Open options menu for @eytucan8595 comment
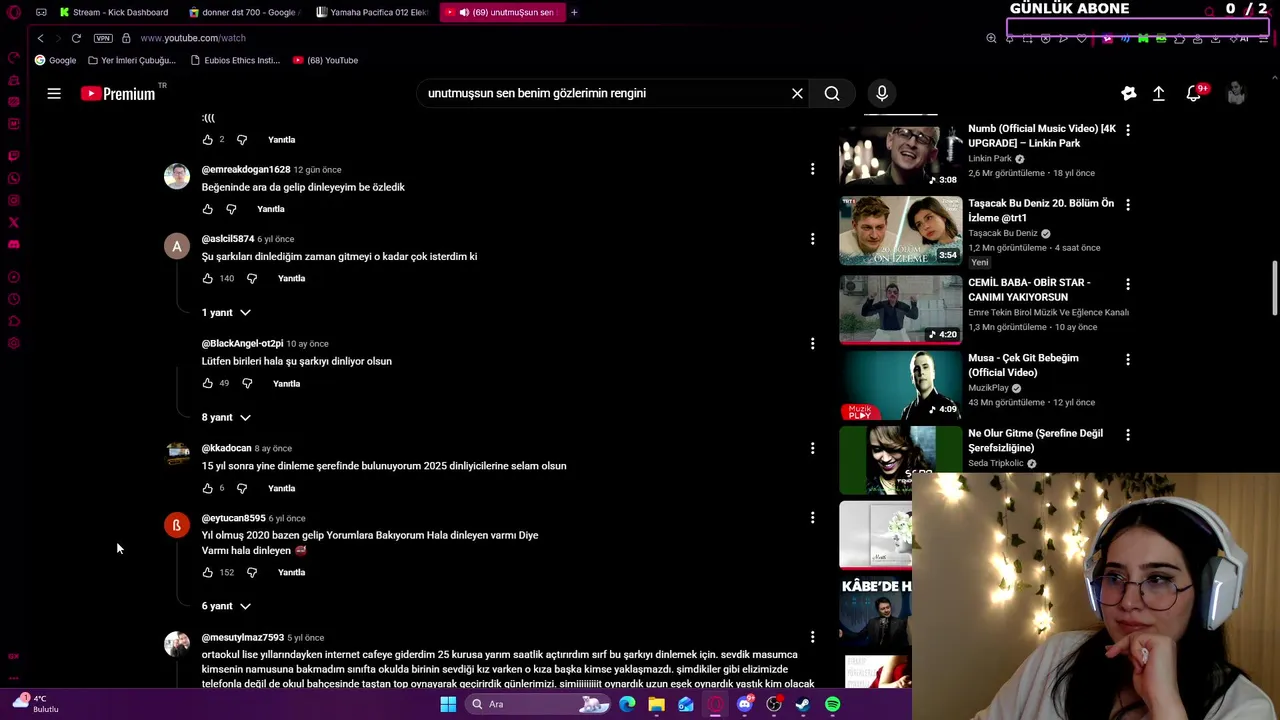Screen dimensions: 1280x720 tap(812, 518)
